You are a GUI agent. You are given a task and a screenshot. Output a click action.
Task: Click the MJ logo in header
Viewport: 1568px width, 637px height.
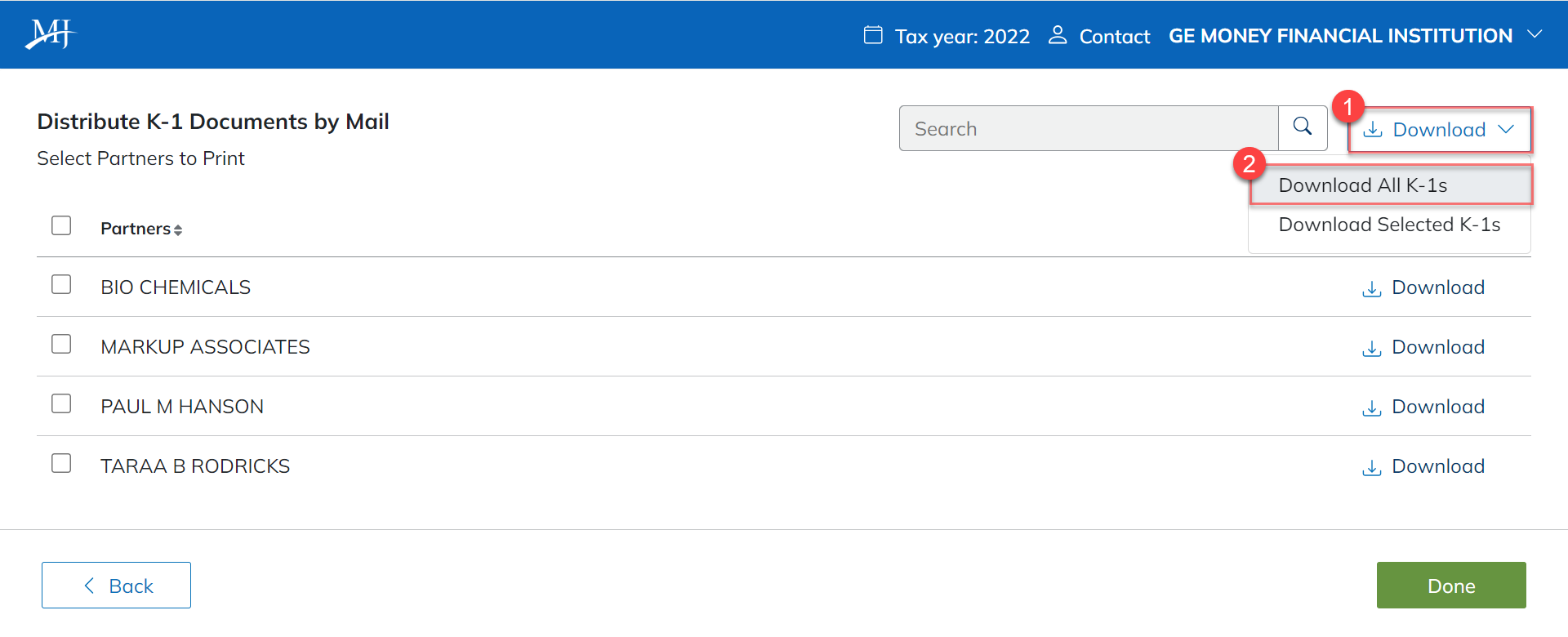coord(50,34)
